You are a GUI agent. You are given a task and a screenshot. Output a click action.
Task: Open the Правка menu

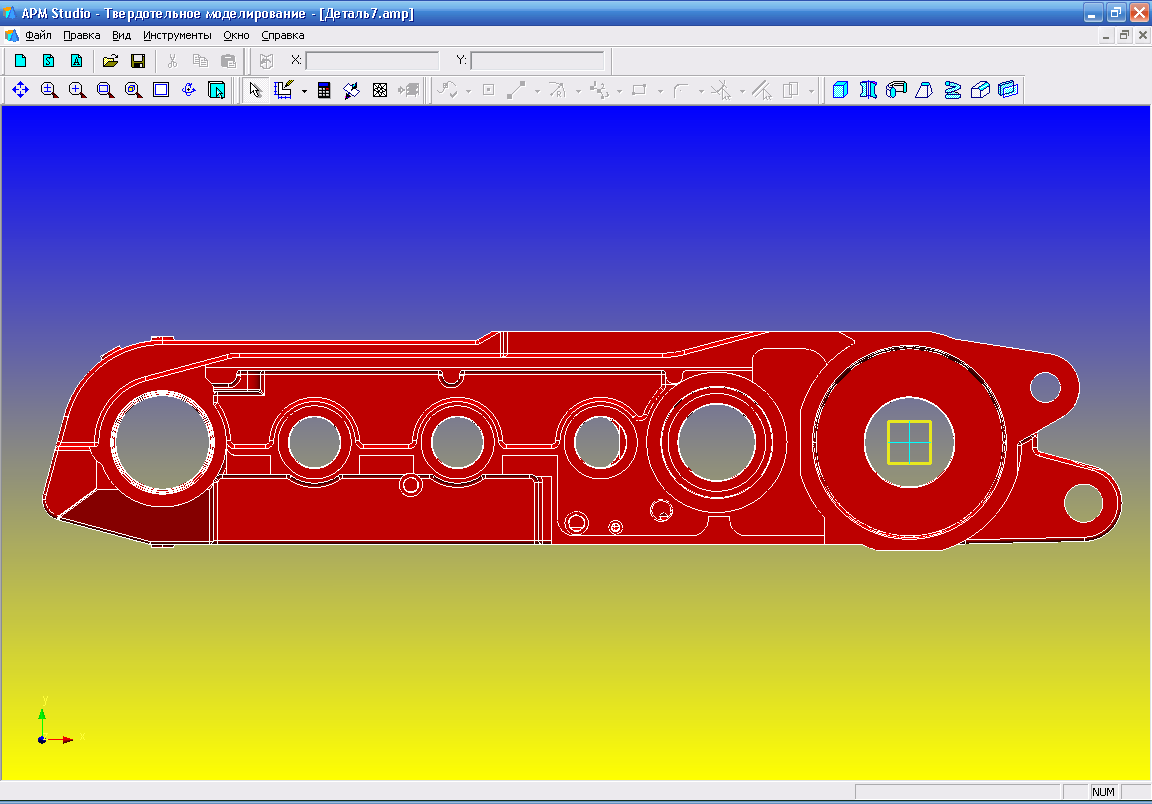point(82,35)
